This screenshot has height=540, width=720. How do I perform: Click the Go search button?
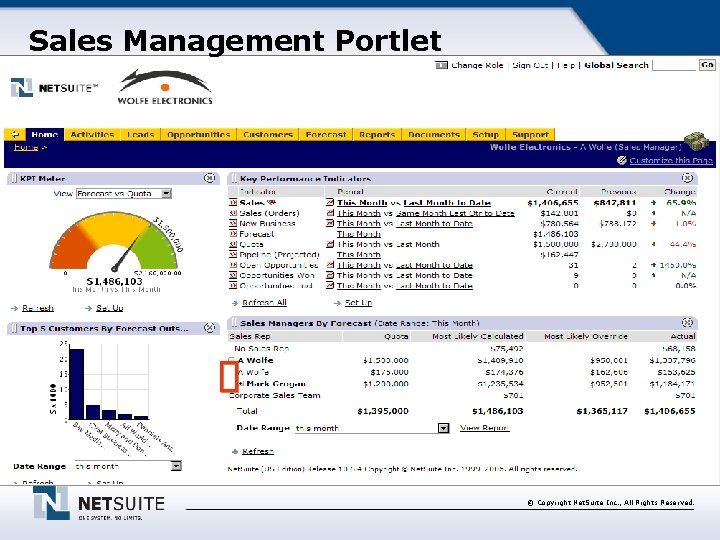[x=707, y=65]
